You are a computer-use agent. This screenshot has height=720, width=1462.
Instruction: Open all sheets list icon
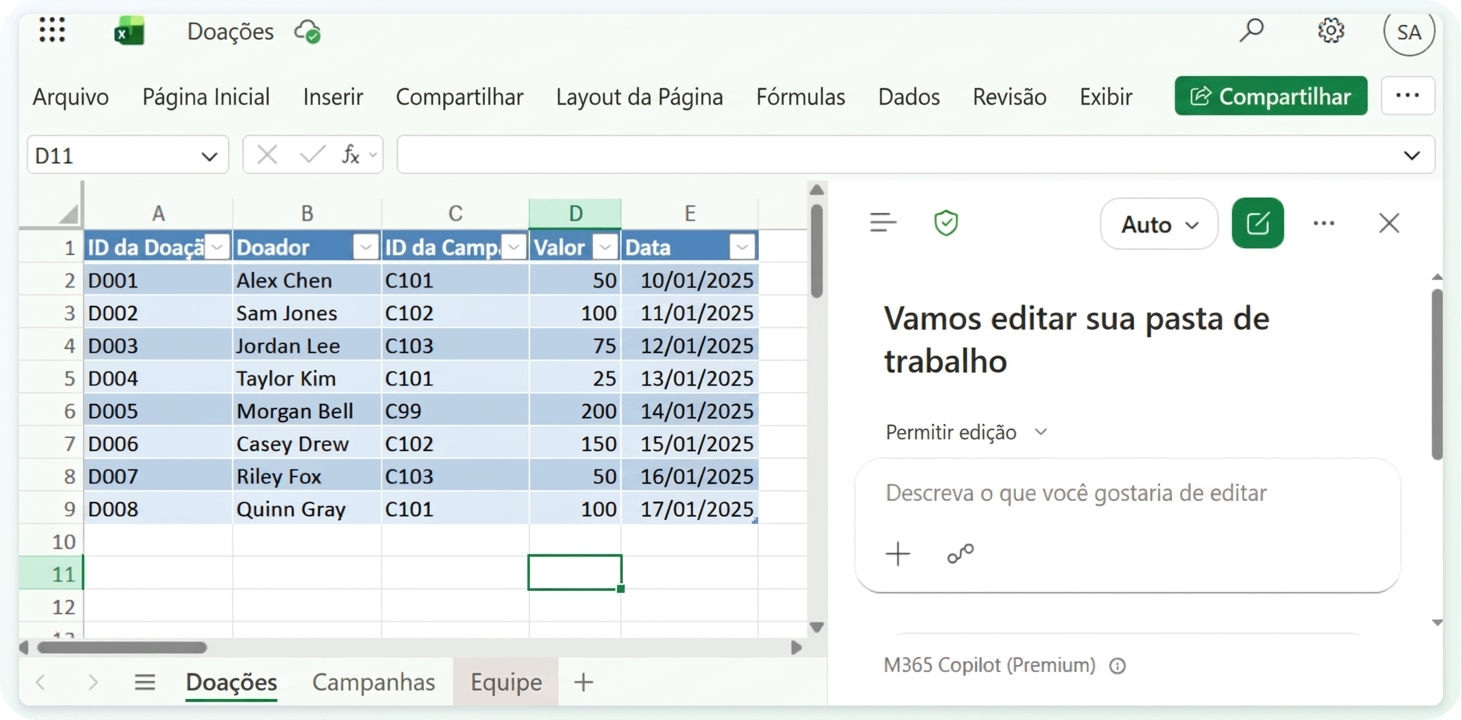[145, 682]
